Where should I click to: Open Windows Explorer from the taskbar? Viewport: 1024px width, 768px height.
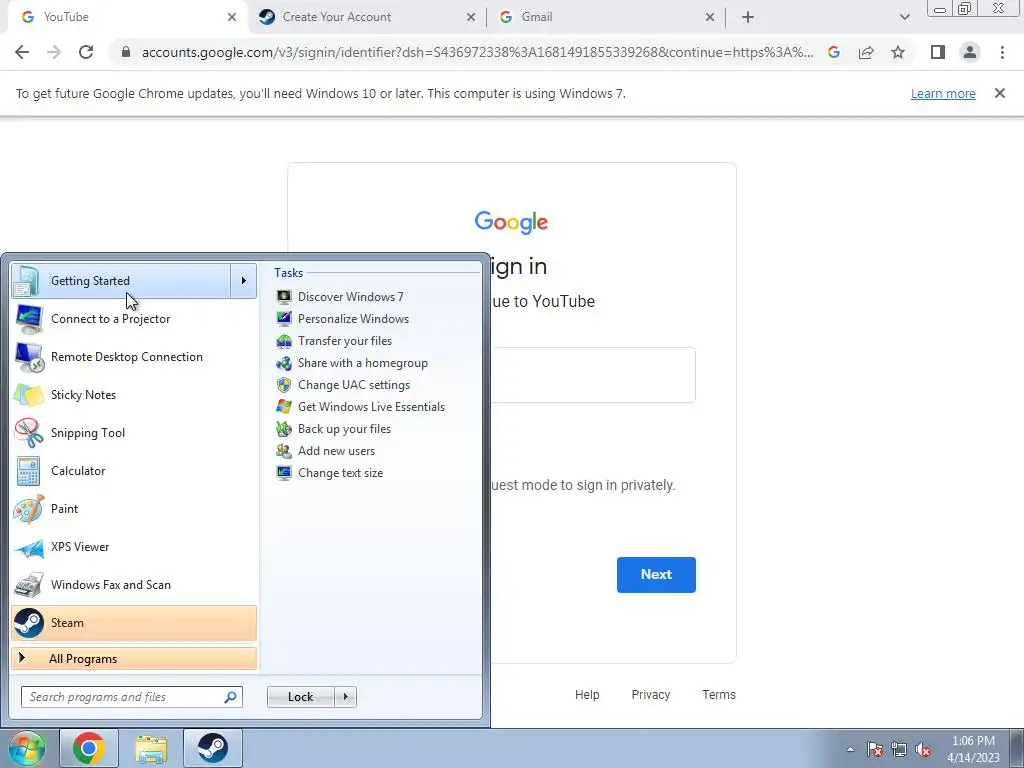pyautogui.click(x=151, y=748)
